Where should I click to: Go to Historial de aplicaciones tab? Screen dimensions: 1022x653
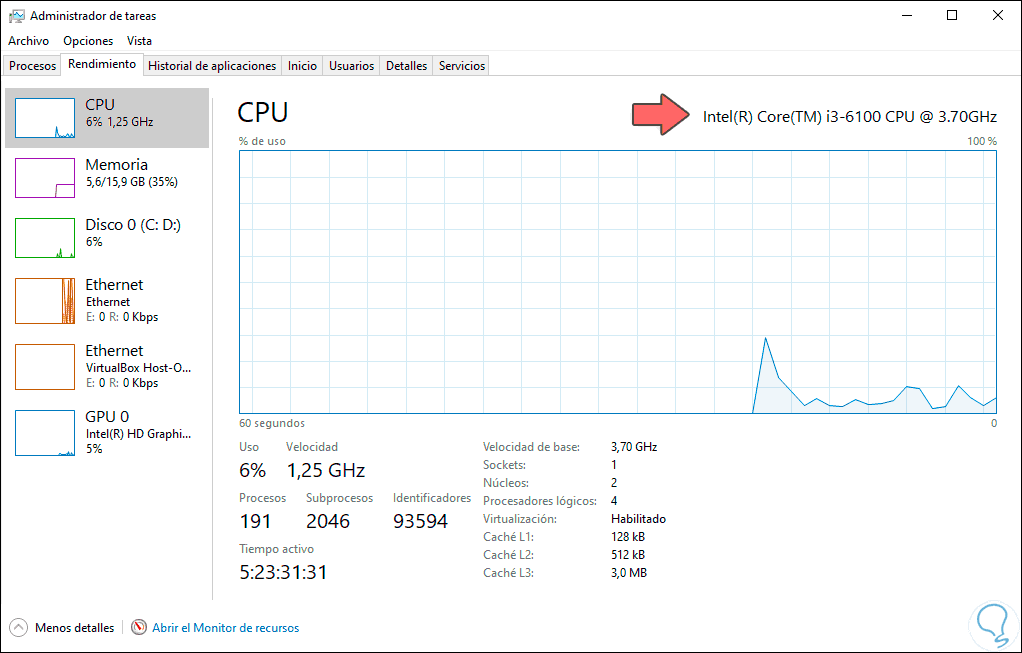pos(212,66)
